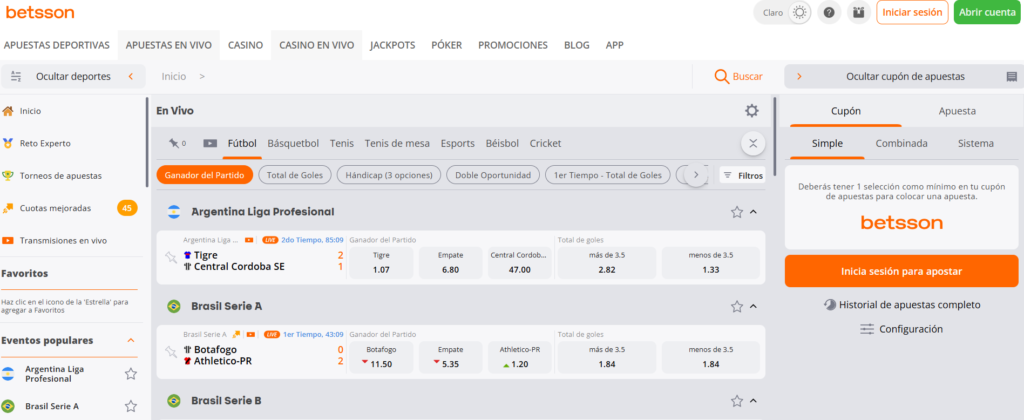Select the Tenis de mesa tab
This screenshot has width=1024, height=420.
pos(397,143)
